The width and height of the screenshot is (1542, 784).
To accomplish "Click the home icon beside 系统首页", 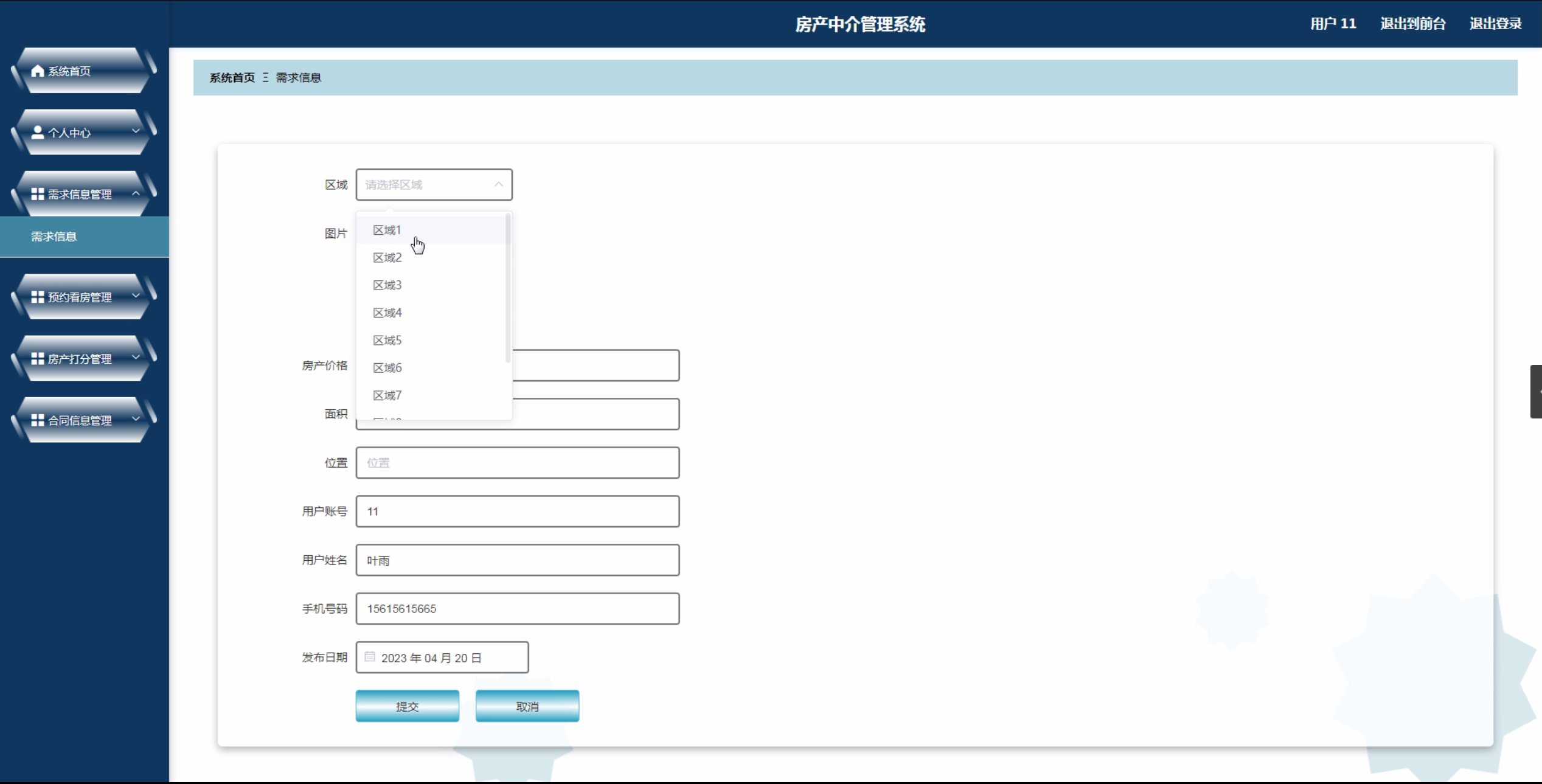I will pos(38,71).
